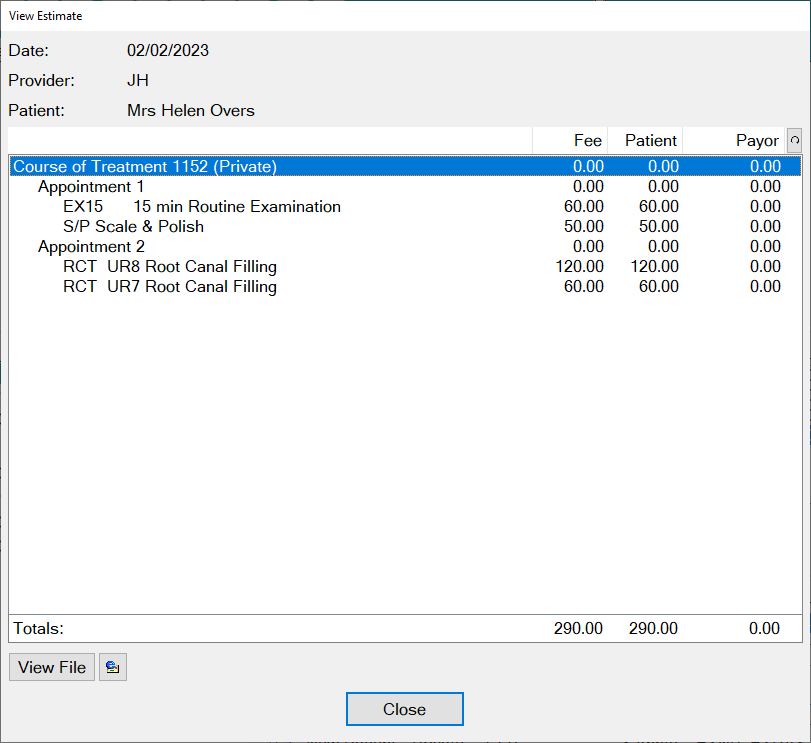Screen dimensions: 811x743
Task: Click the estimate date 02/02/2023
Action: coord(167,50)
